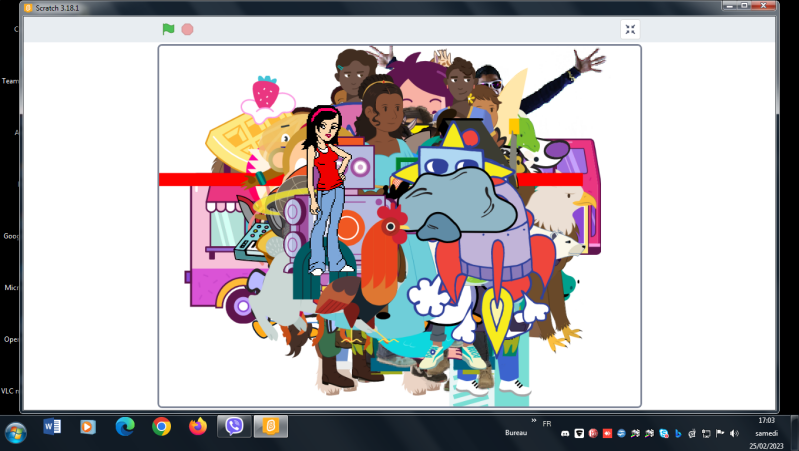
Task: Switch to Viber in the taskbar
Action: [234, 427]
